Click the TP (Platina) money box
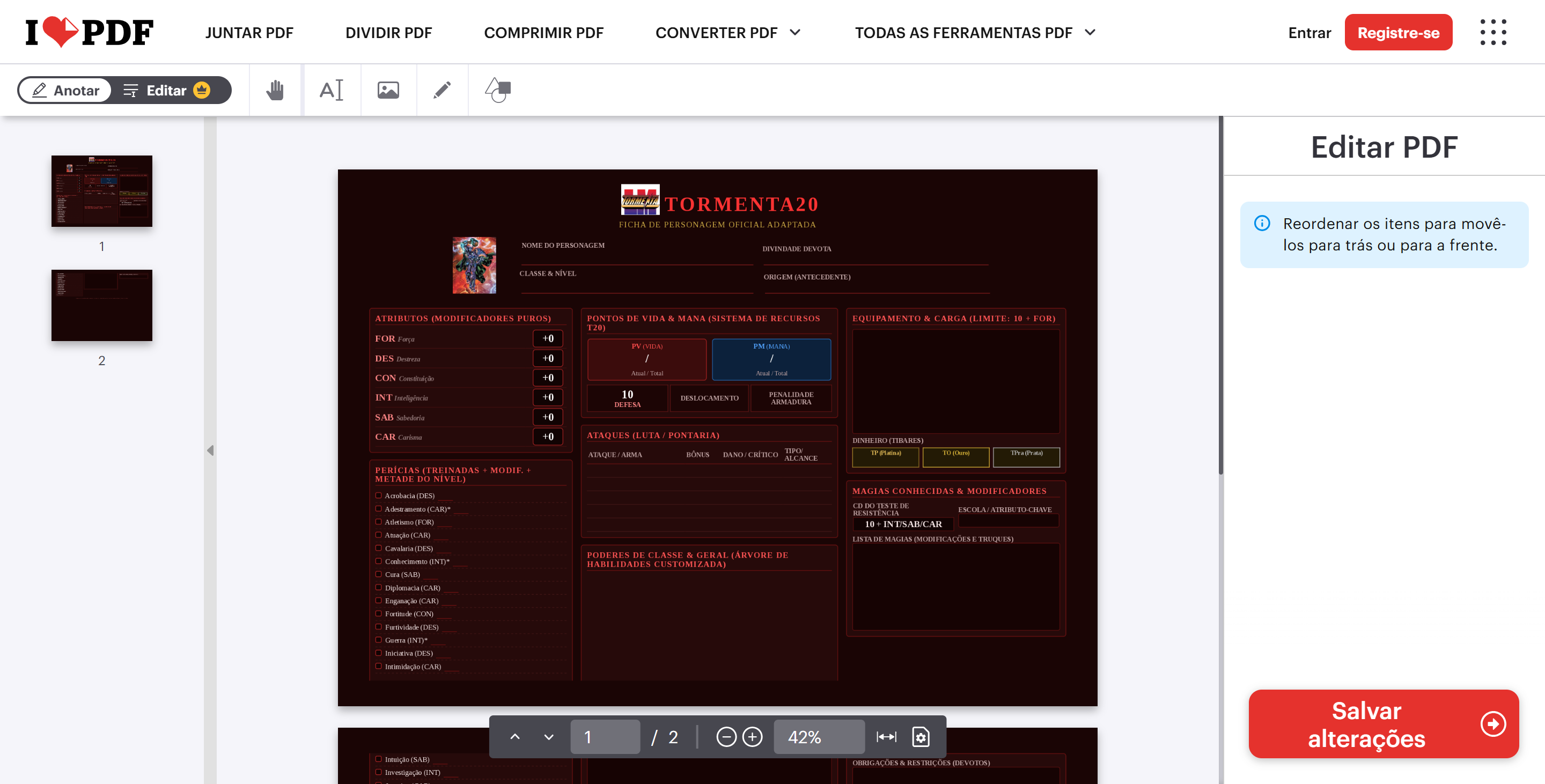The width and height of the screenshot is (1545, 784). (885, 457)
